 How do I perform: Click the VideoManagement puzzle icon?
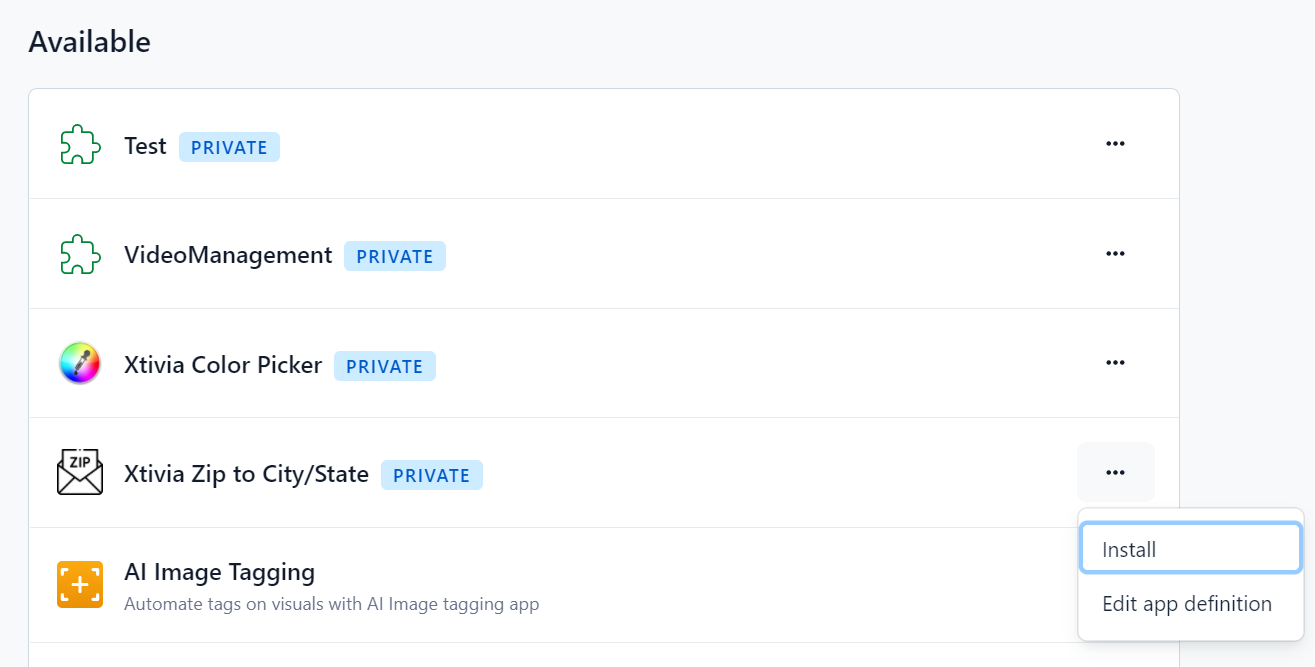(x=80, y=255)
